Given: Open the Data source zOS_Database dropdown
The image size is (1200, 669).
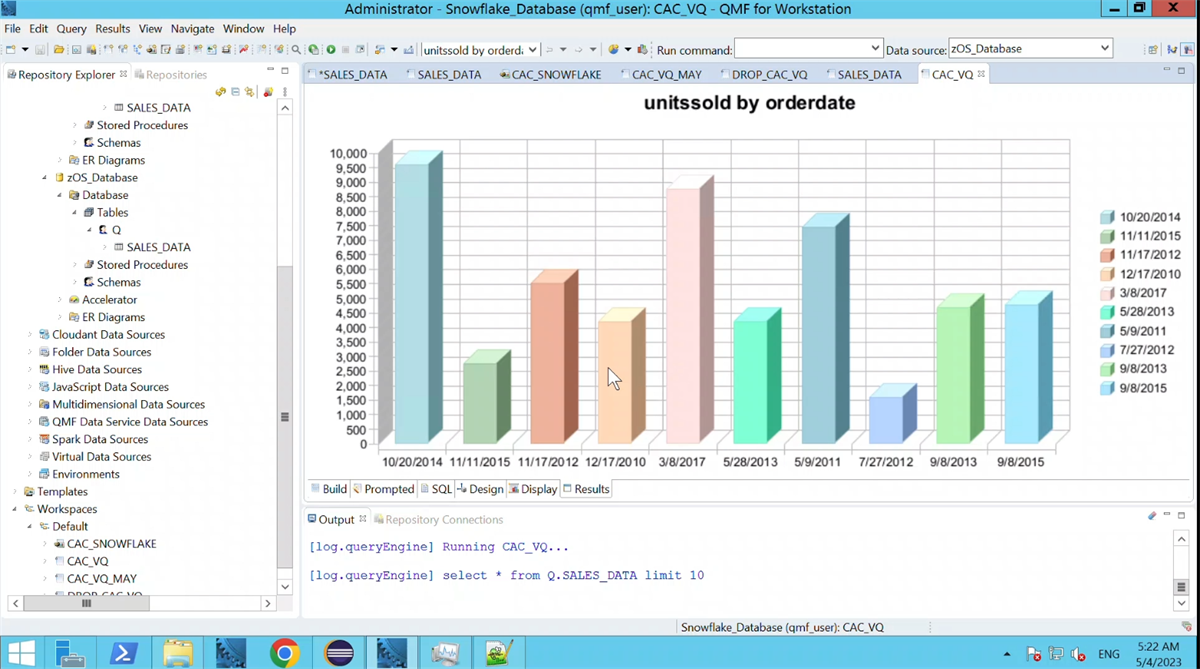Looking at the screenshot, I should click(1104, 48).
